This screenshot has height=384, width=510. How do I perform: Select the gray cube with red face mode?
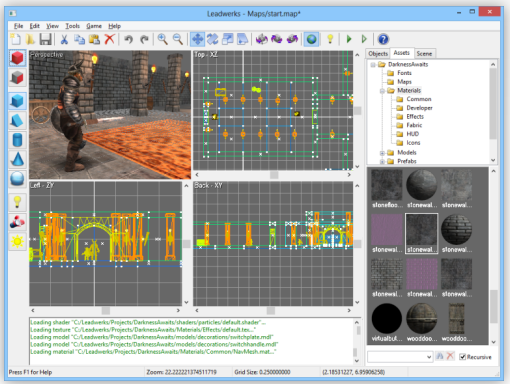(x=17, y=78)
